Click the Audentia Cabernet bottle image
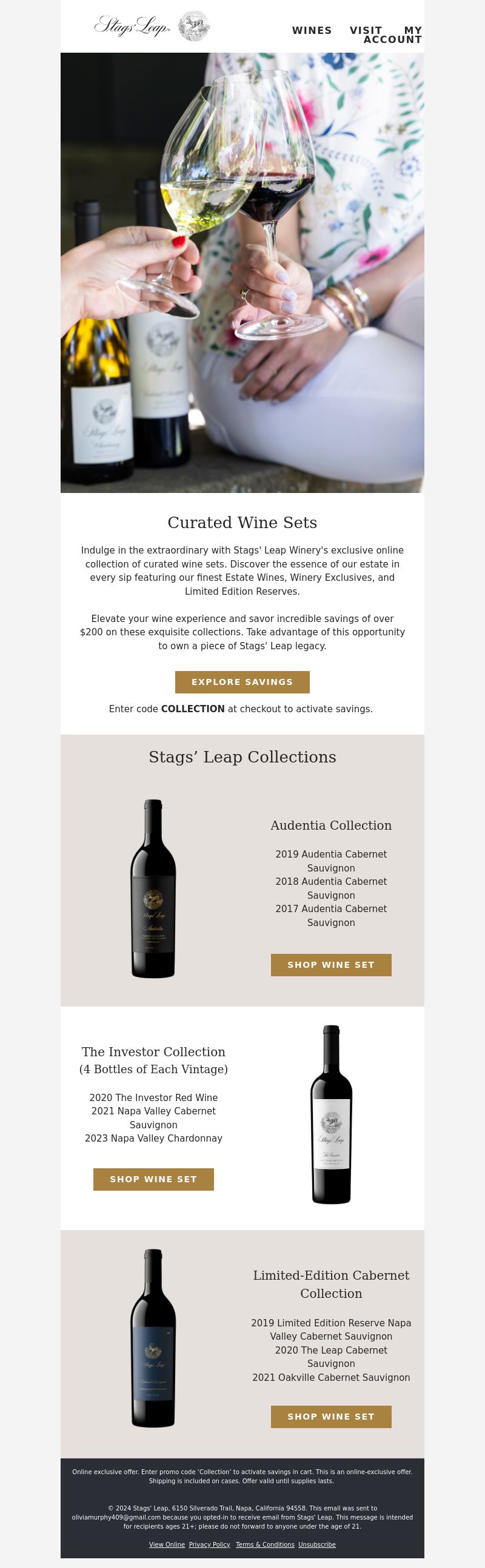The height and width of the screenshot is (1568, 485). pyautogui.click(x=153, y=888)
